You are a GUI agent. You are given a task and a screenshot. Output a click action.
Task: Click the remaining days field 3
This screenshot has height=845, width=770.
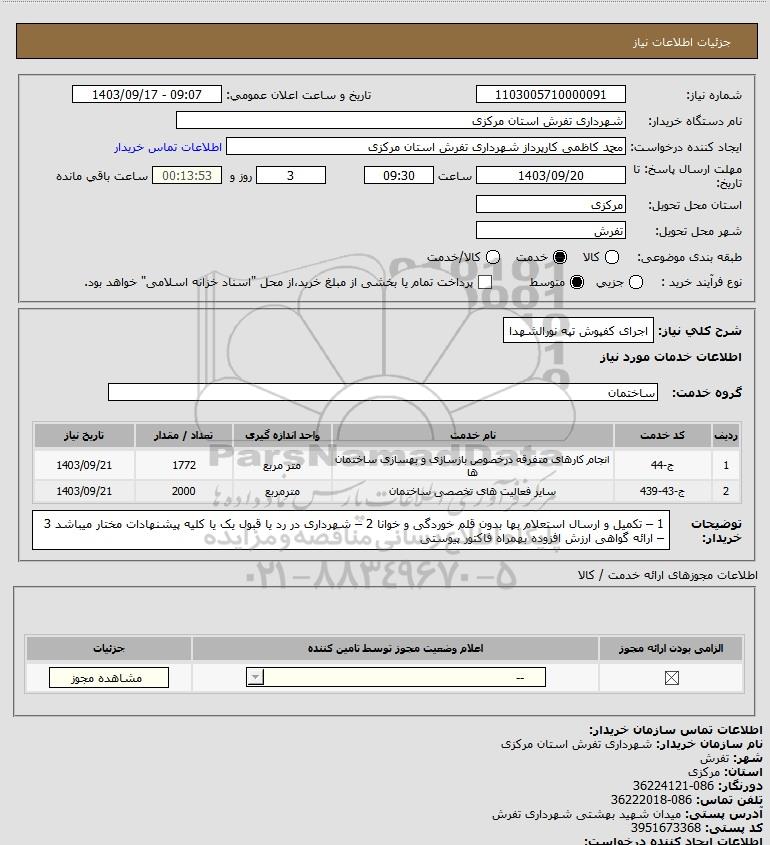(x=290, y=175)
